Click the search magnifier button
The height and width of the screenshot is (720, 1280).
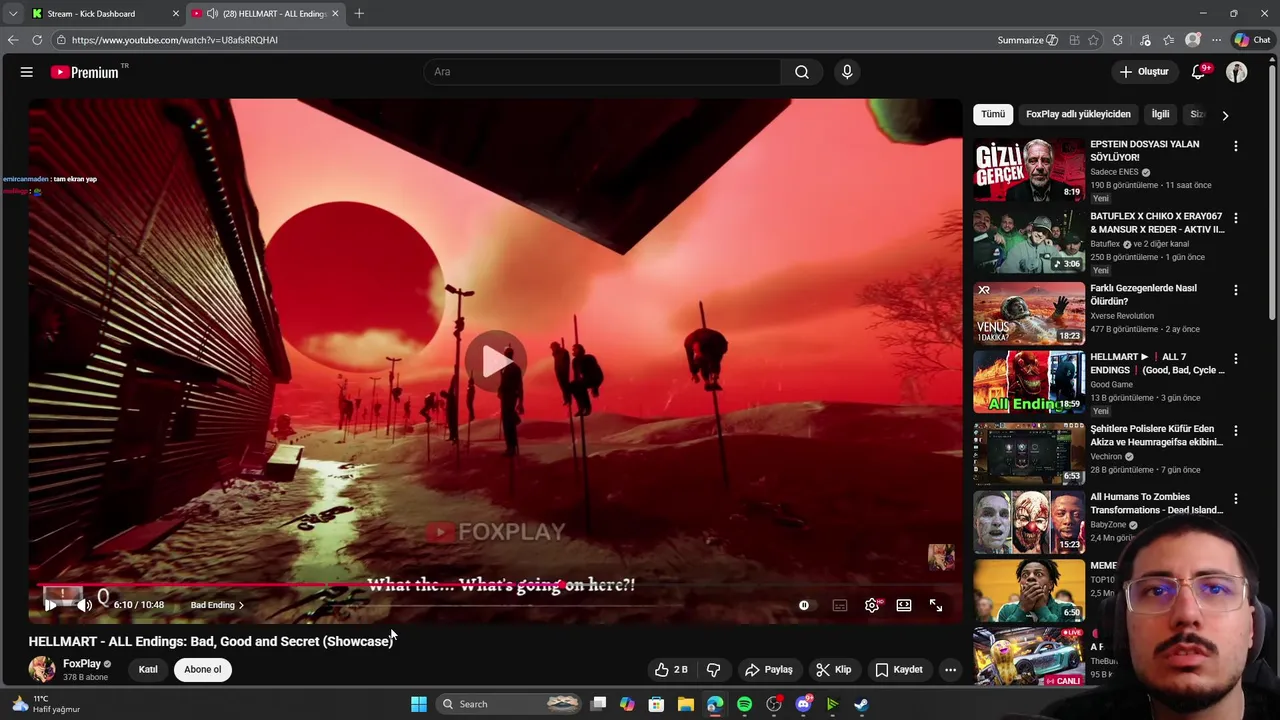pyautogui.click(x=802, y=72)
